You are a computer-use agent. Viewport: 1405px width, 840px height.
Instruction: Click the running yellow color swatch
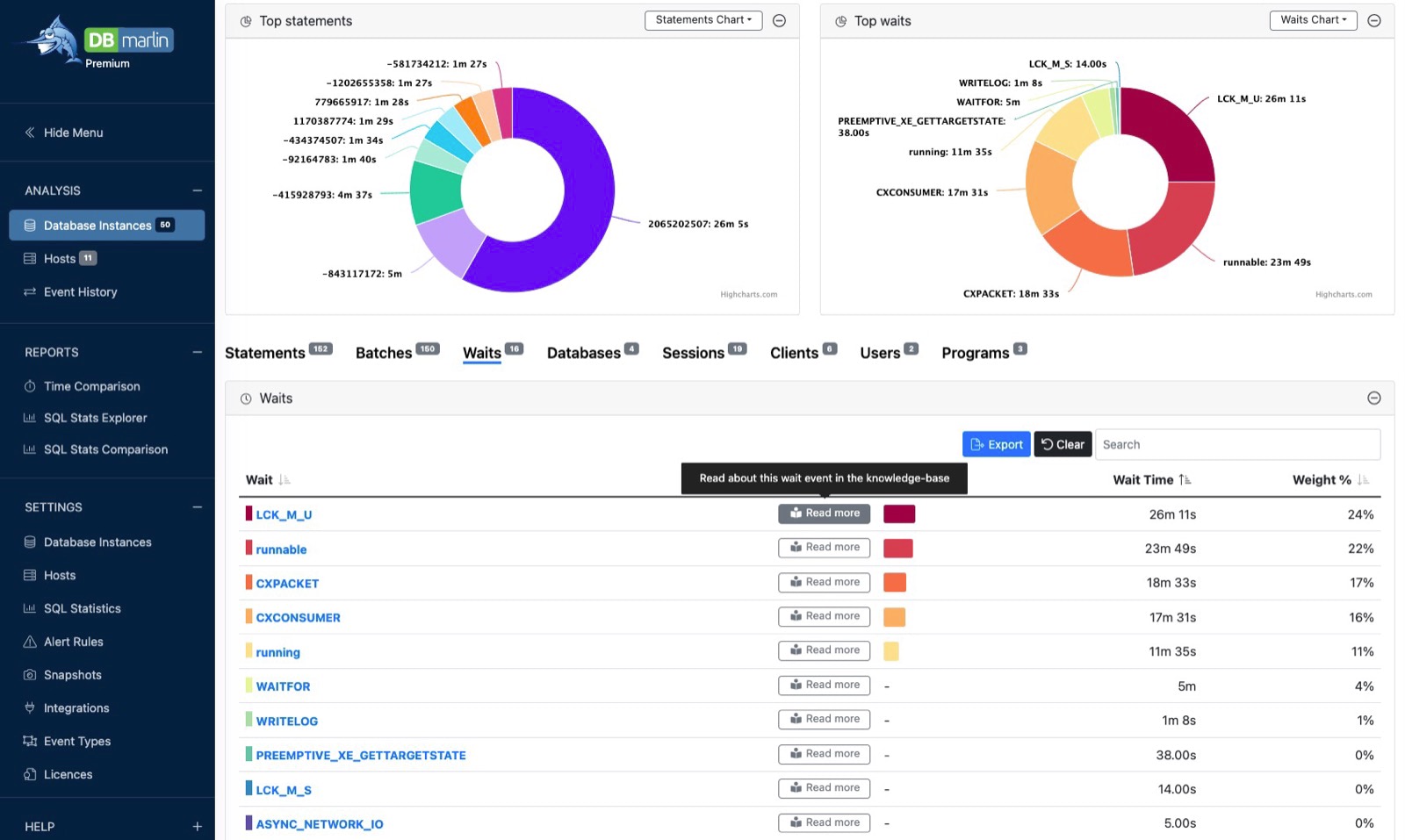tap(890, 651)
